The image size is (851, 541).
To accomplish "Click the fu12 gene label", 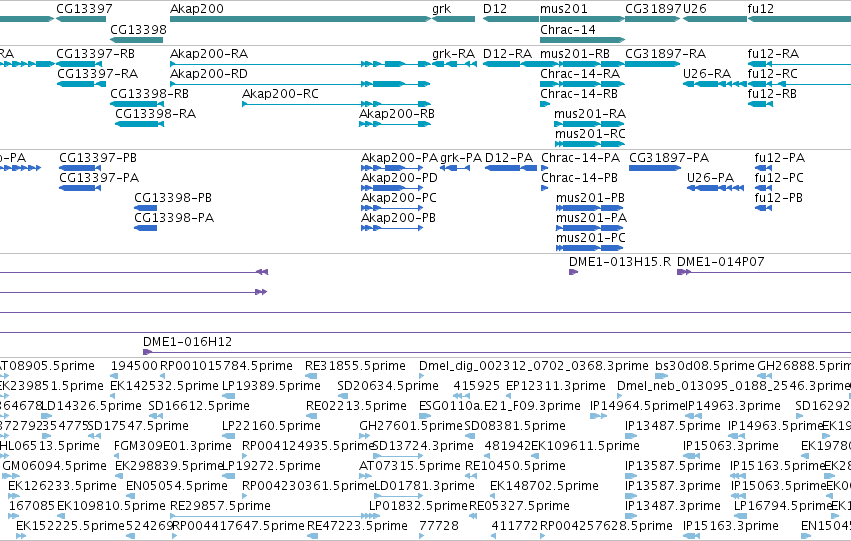I will click(760, 9).
